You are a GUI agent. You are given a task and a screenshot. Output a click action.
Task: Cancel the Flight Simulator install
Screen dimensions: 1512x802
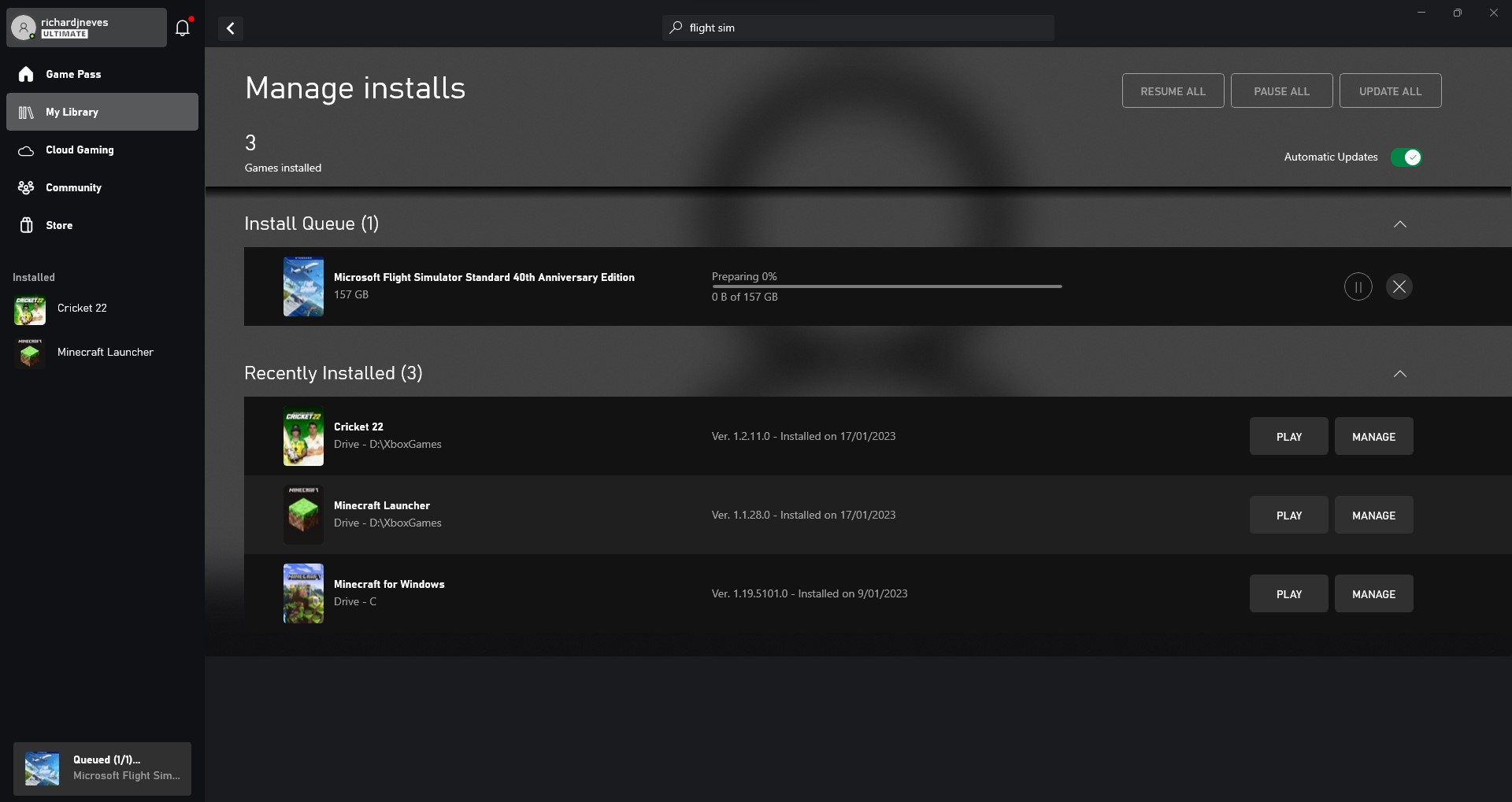(1399, 286)
